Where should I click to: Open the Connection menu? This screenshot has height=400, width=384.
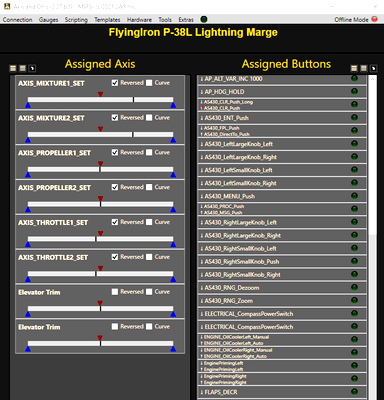pos(17,20)
